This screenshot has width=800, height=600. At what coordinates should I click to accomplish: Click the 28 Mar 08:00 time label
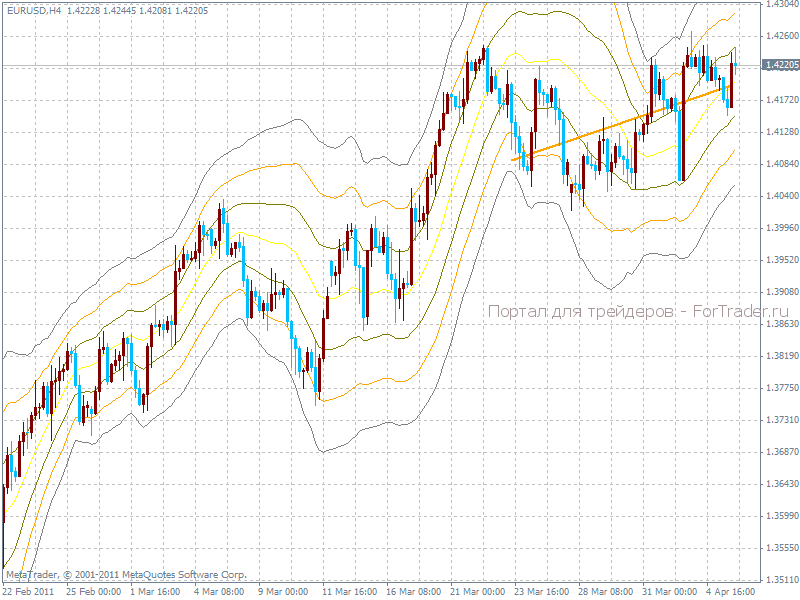coord(605,591)
